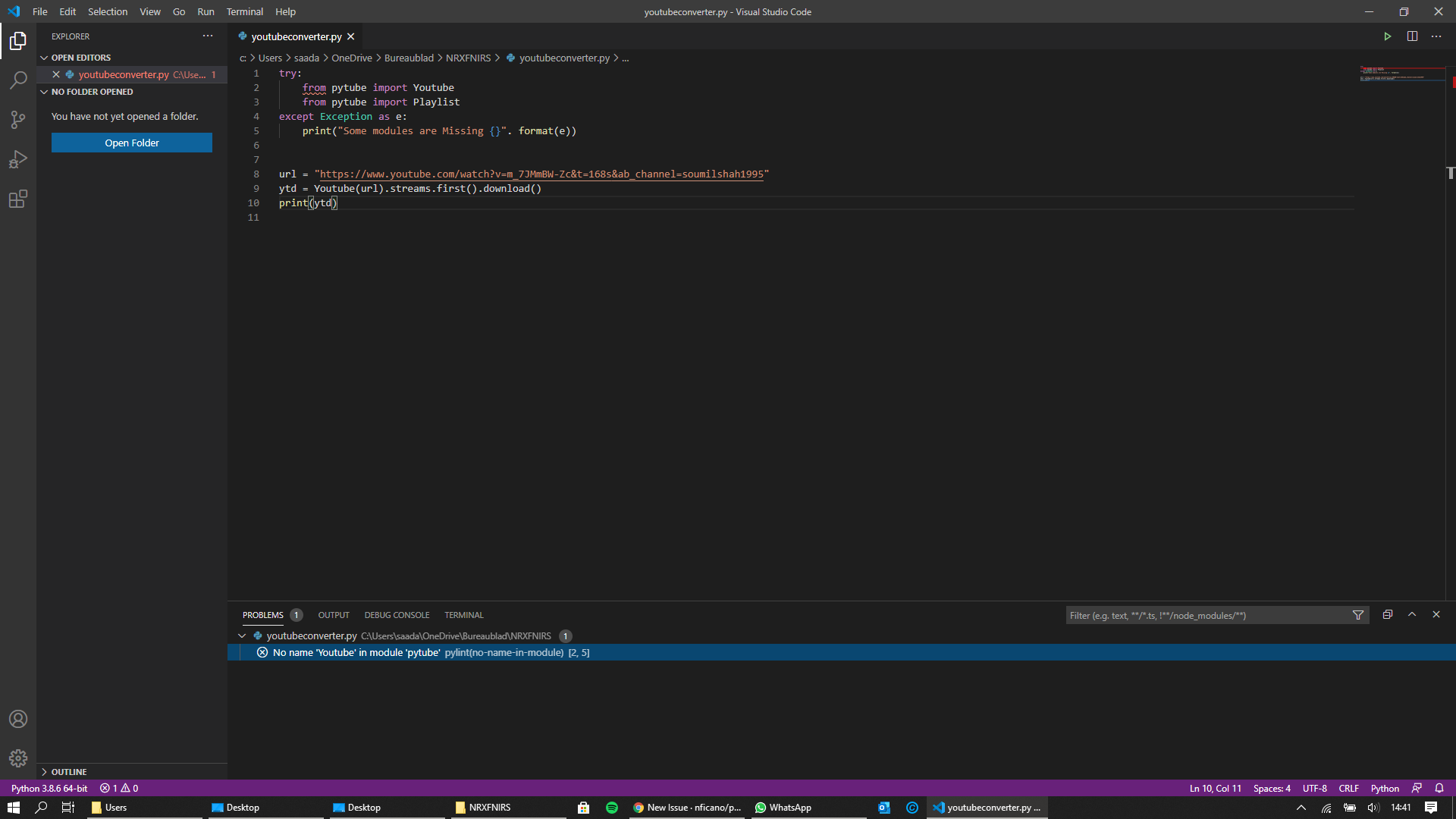This screenshot has height=819, width=1456.
Task: Switch to the Debug Console tab
Action: point(397,615)
